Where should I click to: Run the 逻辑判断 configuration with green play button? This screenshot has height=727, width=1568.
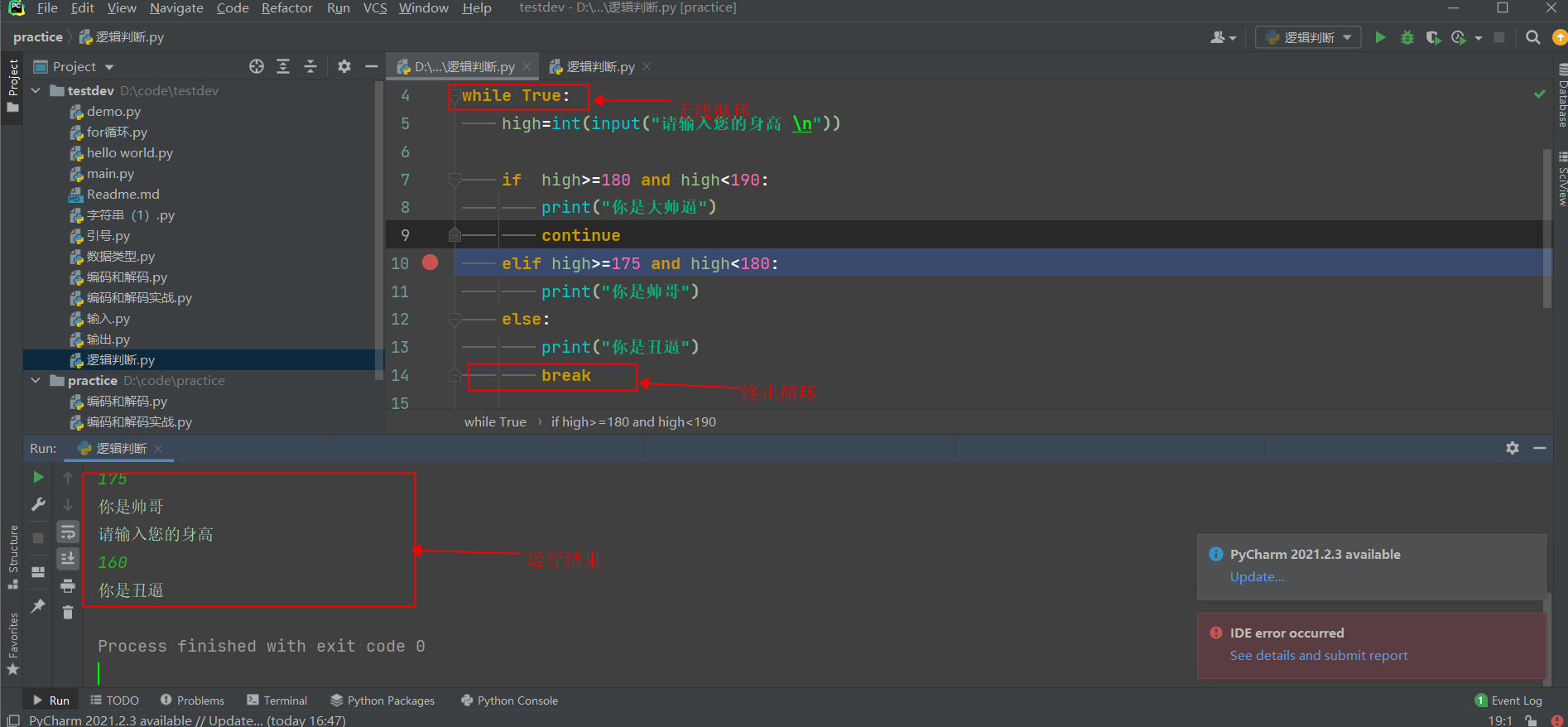tap(1380, 37)
